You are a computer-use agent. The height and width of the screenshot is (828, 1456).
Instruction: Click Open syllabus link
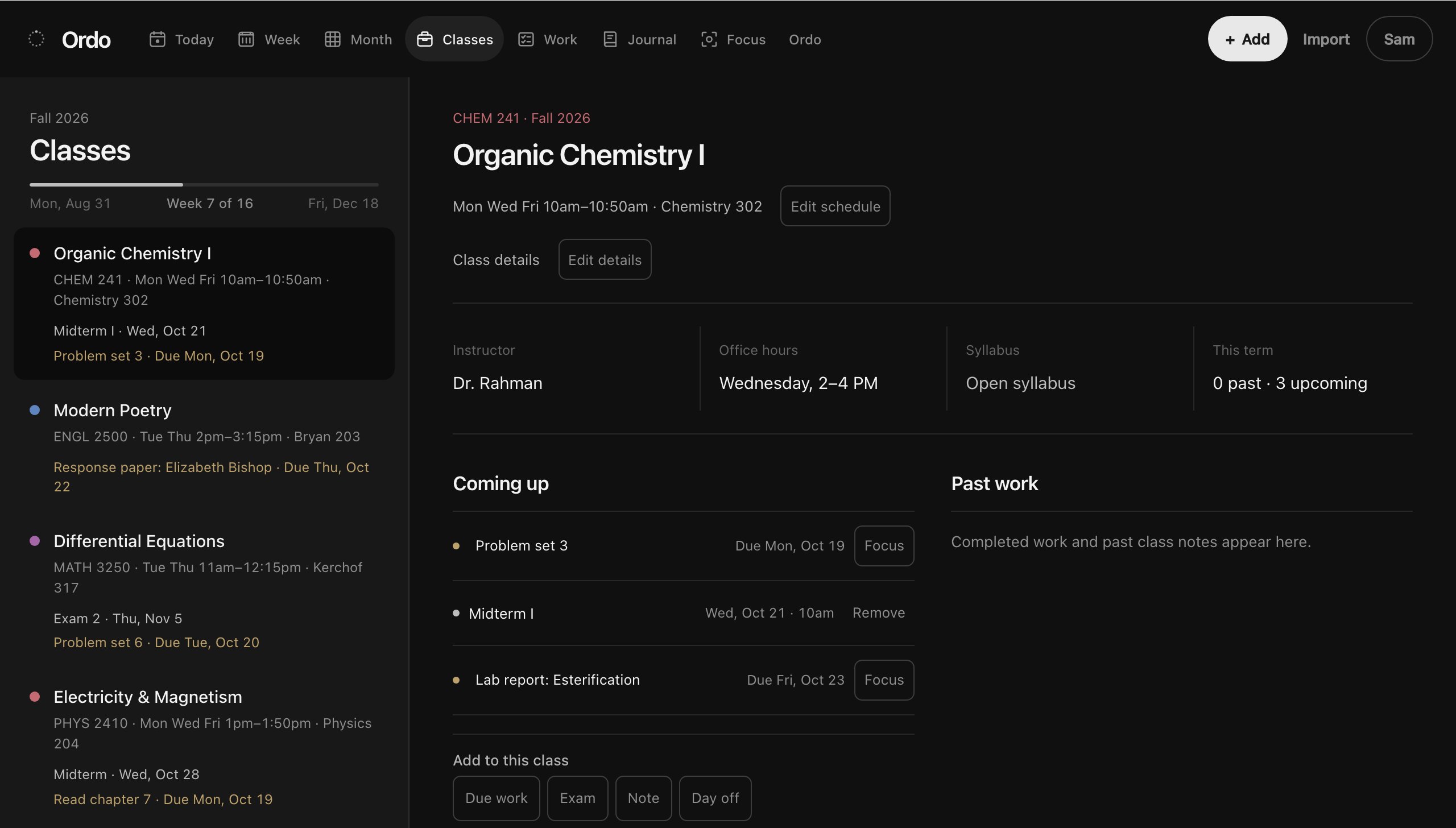pyautogui.click(x=1020, y=383)
